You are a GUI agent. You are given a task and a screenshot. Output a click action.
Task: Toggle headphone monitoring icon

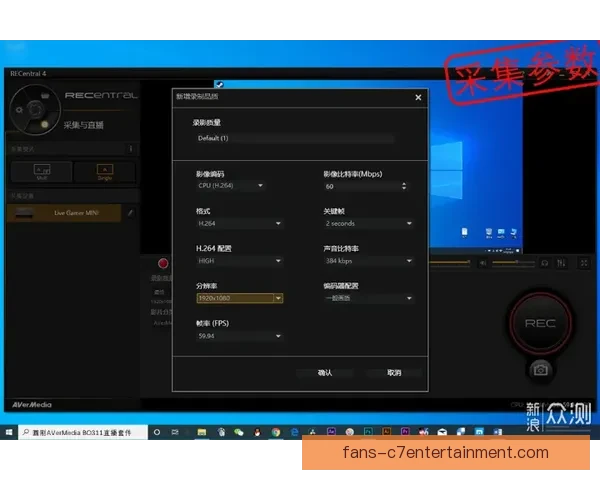[545, 263]
